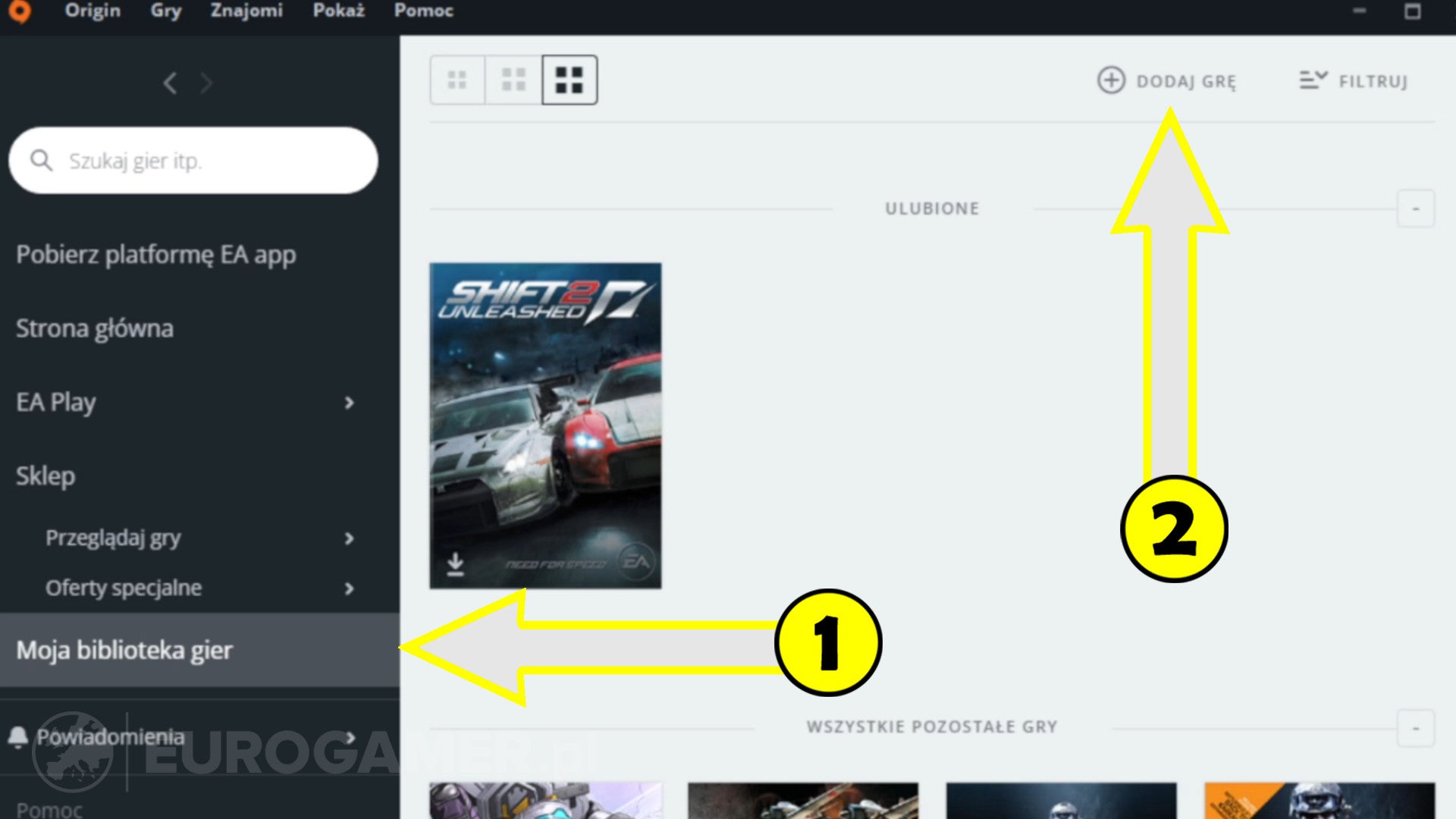This screenshot has width=1456, height=819.
Task: Go back with the left navigation arrow
Action: [x=171, y=83]
